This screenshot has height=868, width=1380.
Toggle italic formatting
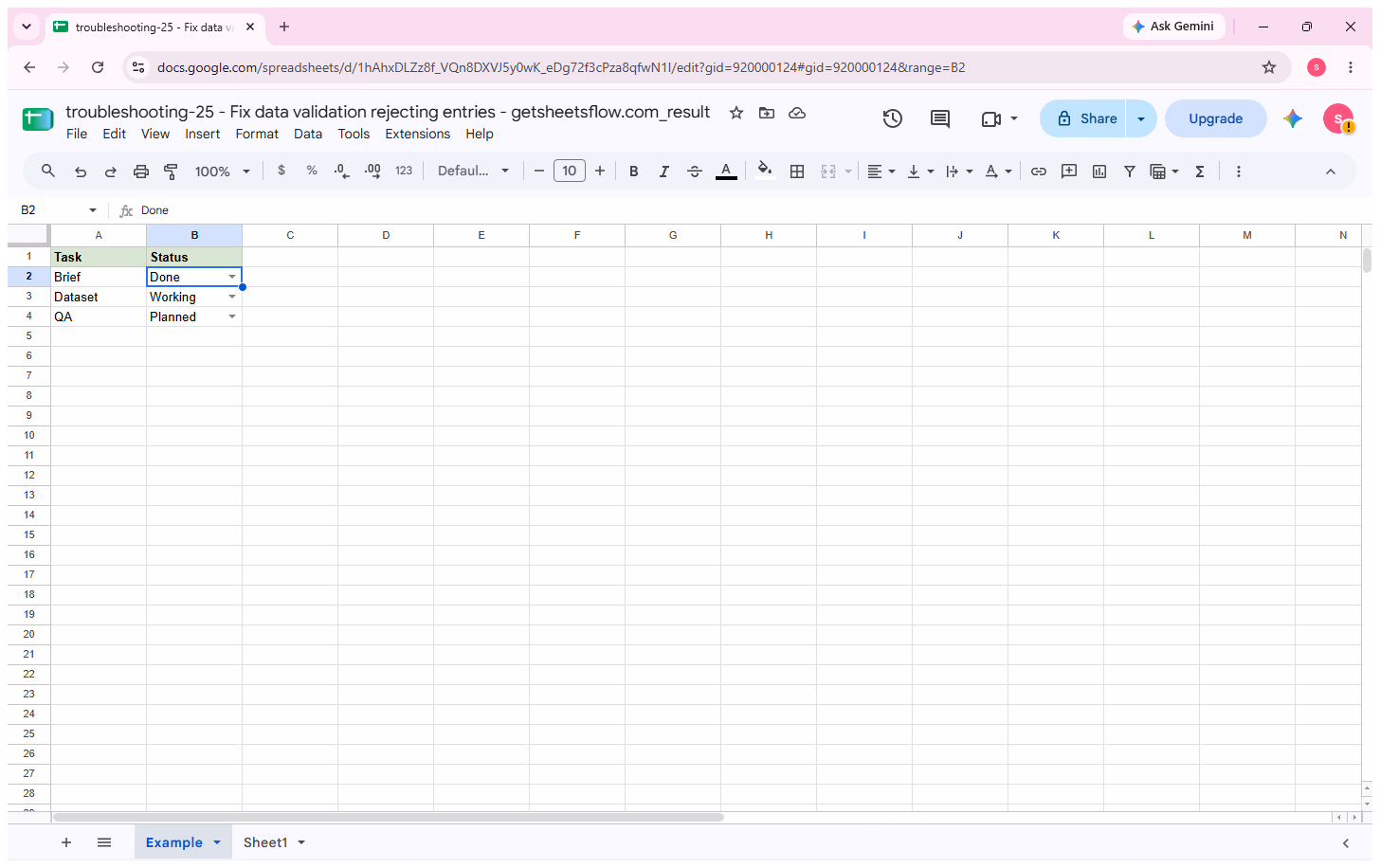664,172
